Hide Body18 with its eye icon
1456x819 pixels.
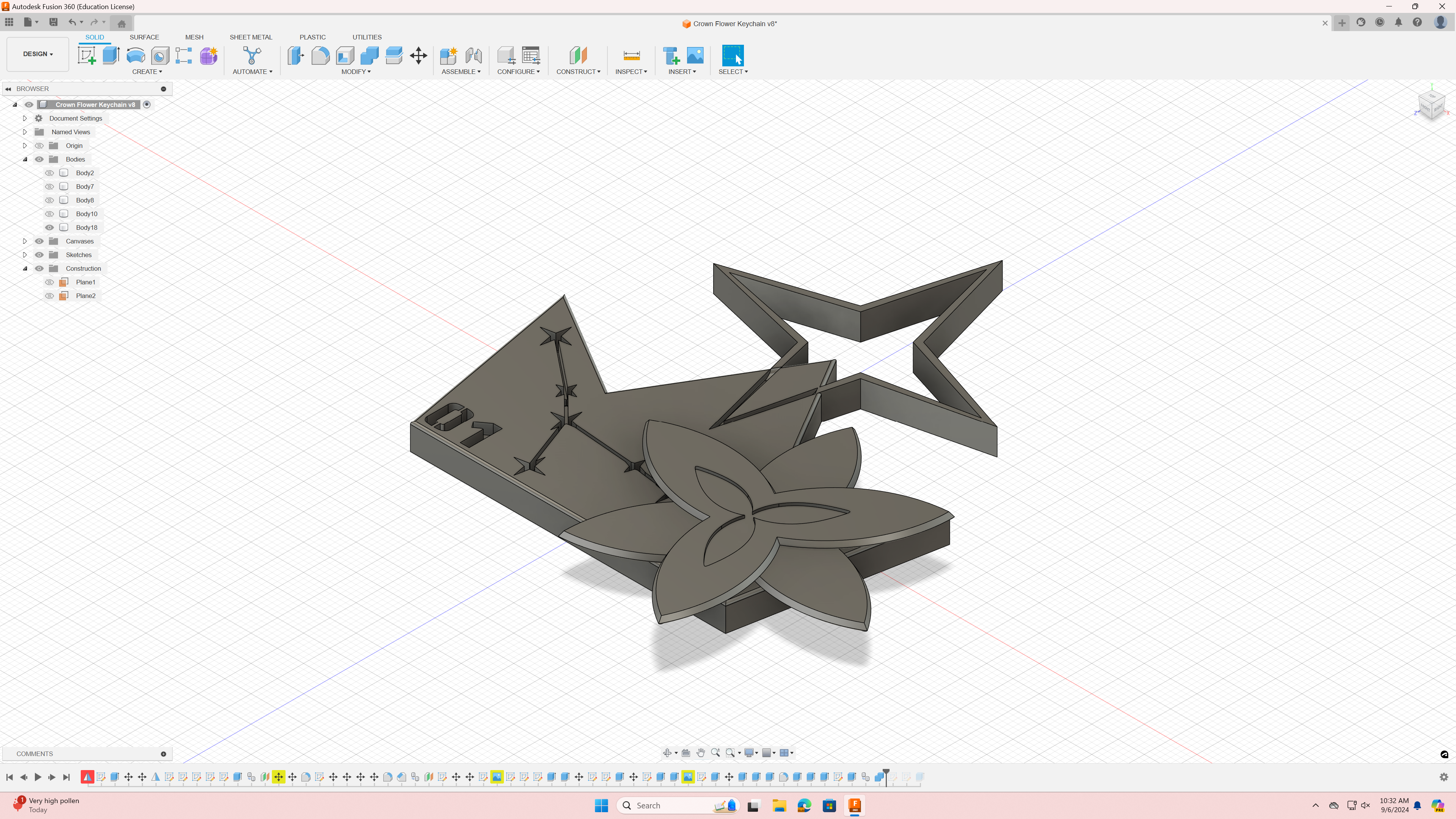point(50,228)
